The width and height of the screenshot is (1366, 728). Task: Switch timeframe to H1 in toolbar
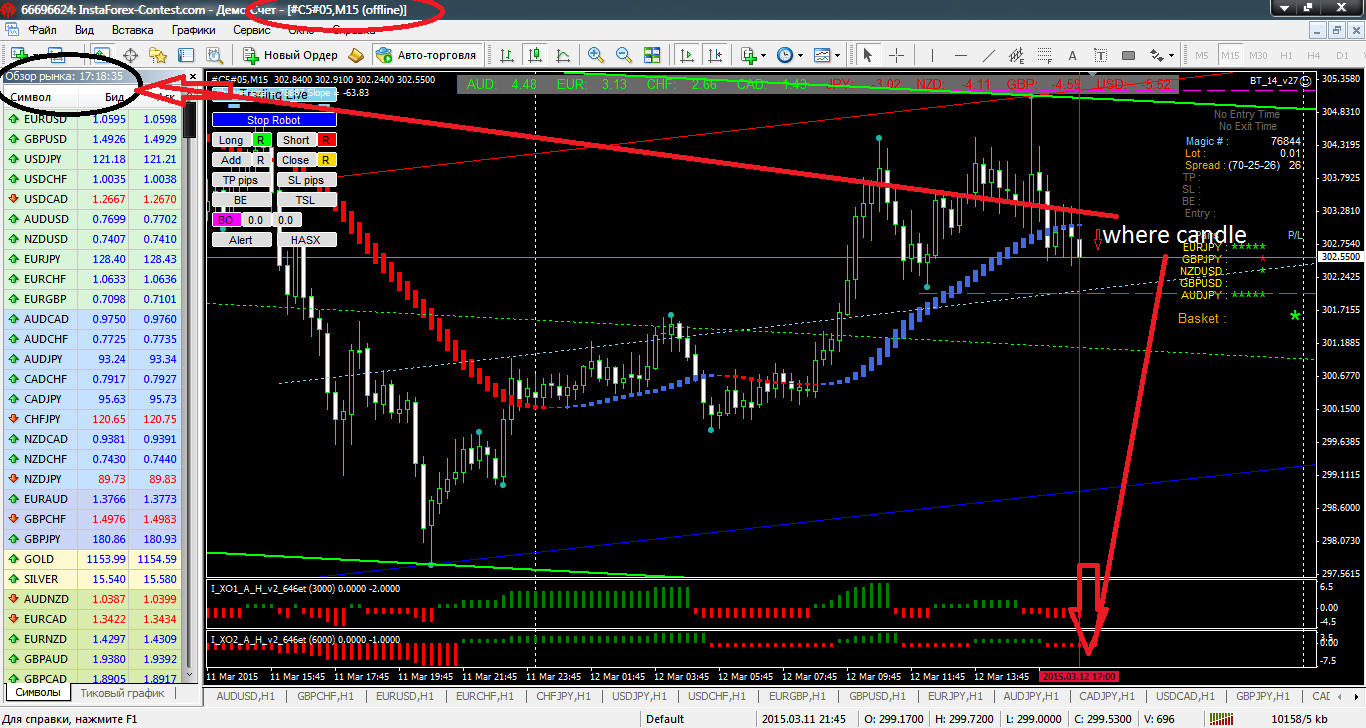(1286, 54)
